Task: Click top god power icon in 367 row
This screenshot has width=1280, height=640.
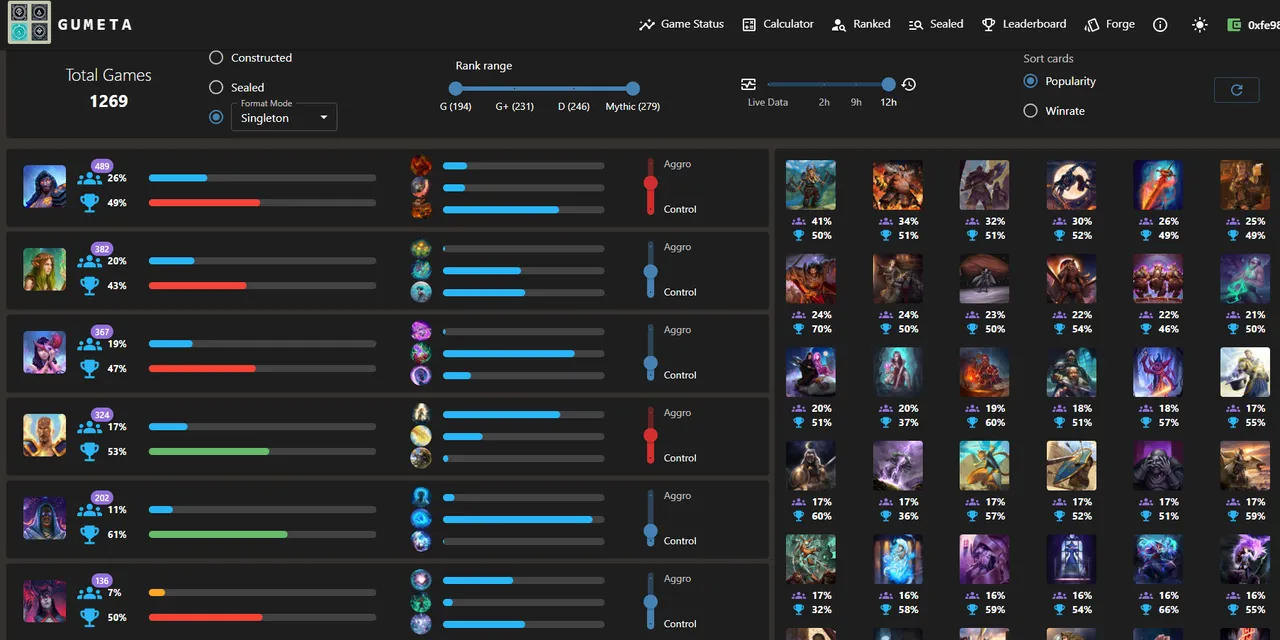Action: pos(422,331)
